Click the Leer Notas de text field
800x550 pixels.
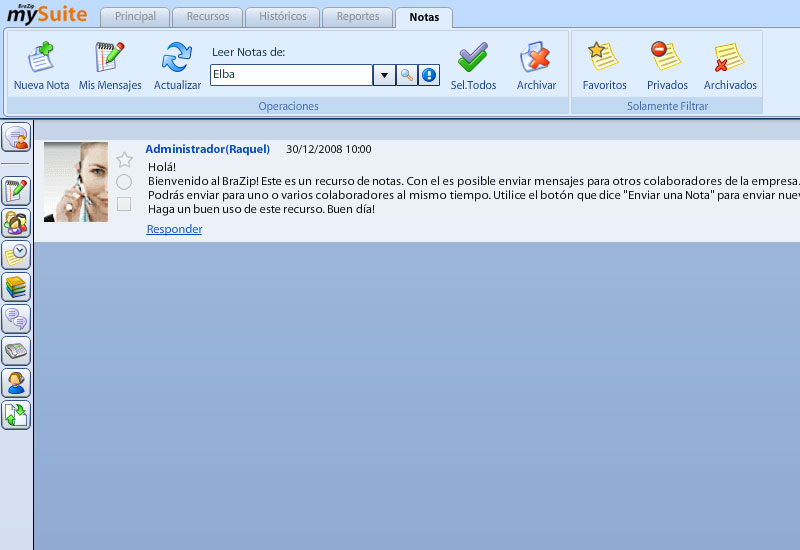pyautogui.click(x=291, y=75)
